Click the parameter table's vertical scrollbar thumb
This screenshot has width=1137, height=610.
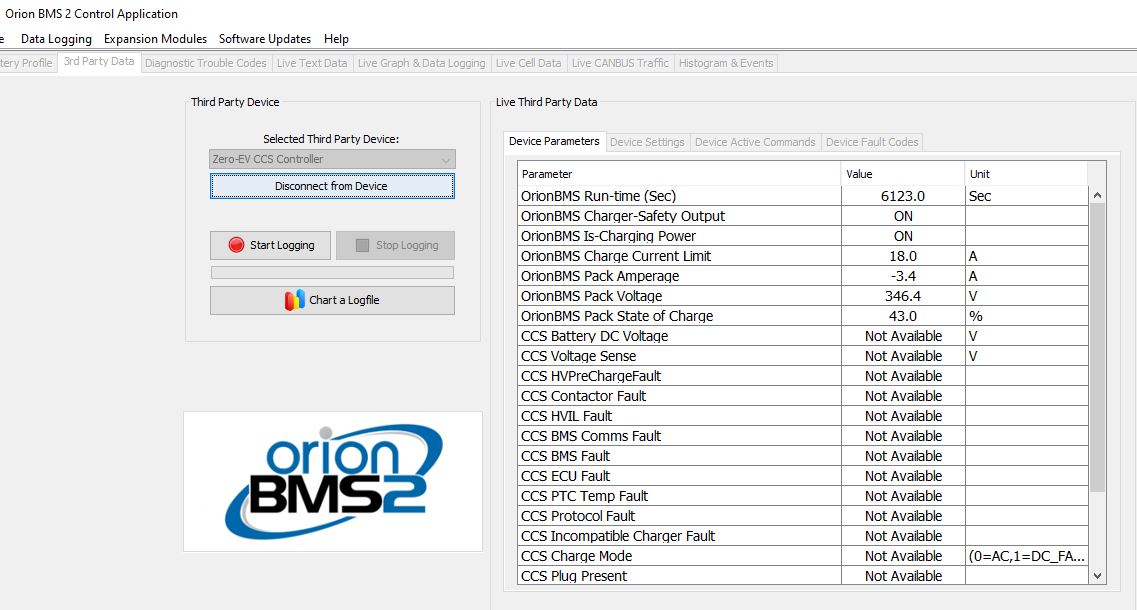[1097, 348]
